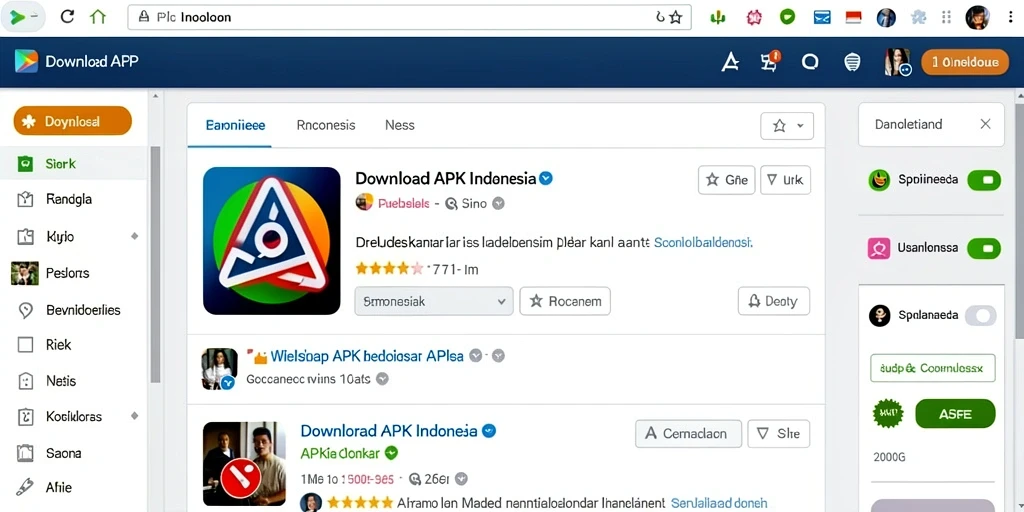
Task: Click the Spoiineeda green round icon
Action: (879, 180)
